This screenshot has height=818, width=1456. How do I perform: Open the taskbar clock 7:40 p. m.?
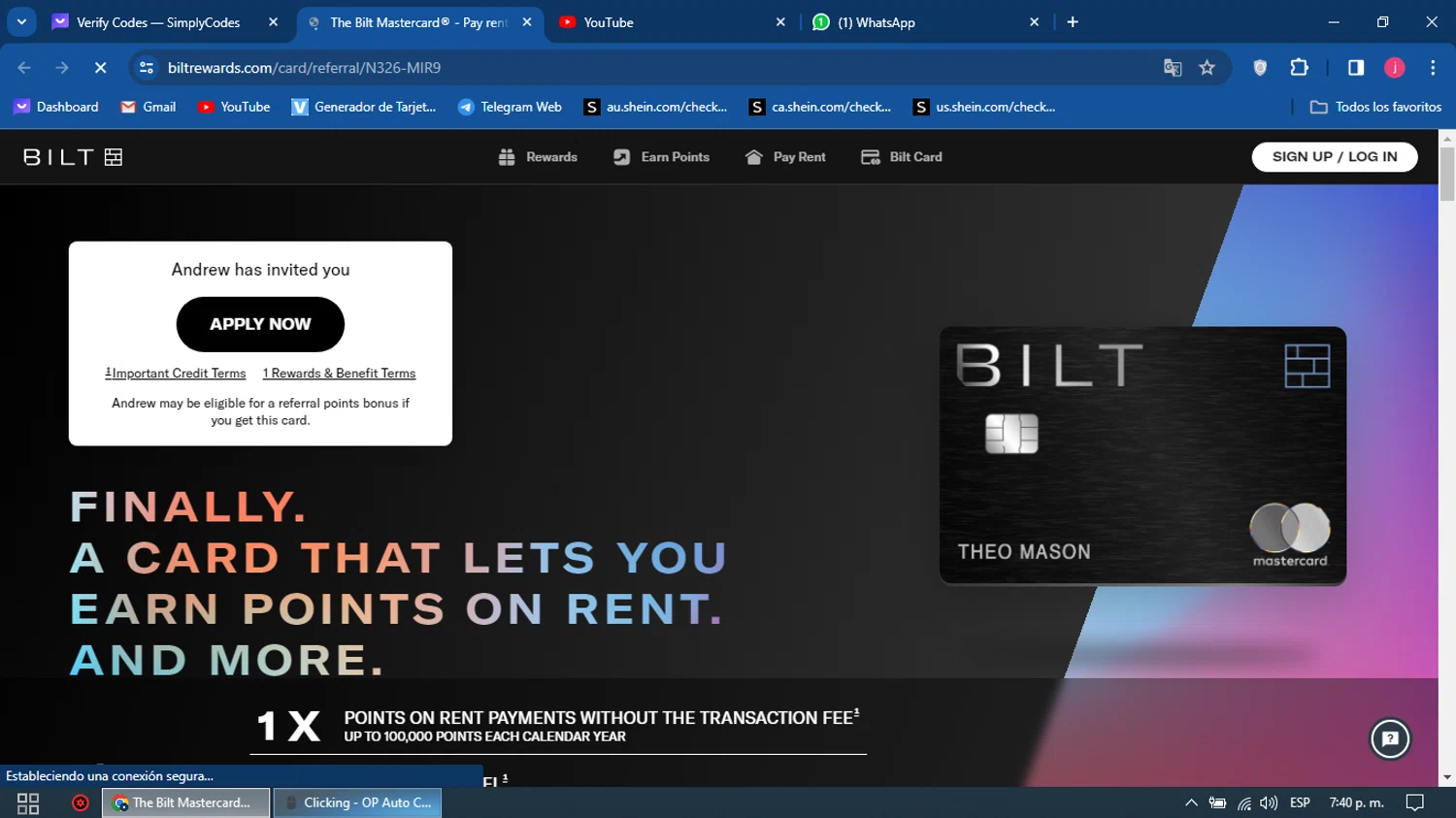click(x=1356, y=803)
